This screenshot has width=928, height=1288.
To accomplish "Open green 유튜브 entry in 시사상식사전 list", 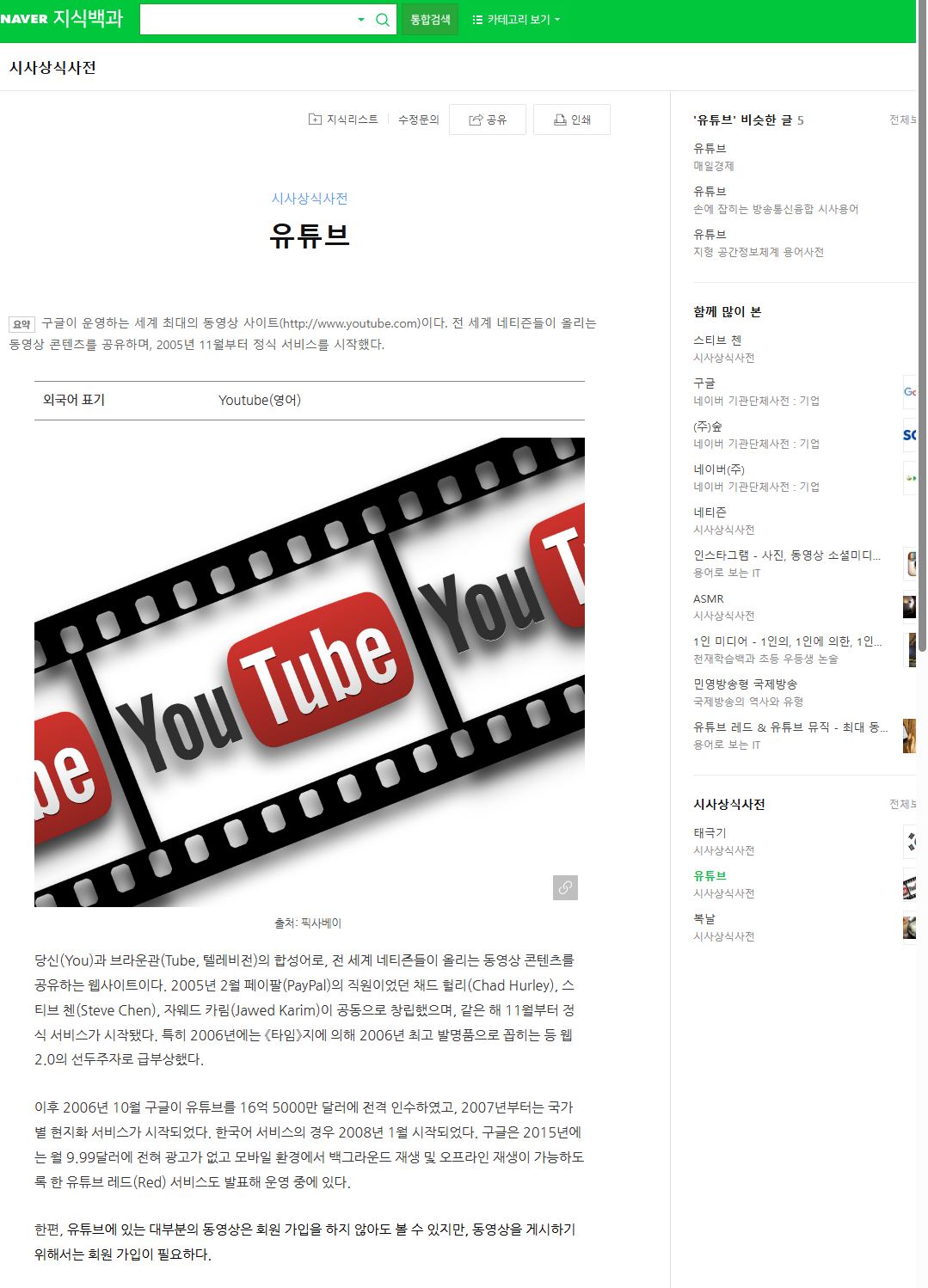I will coord(710,875).
